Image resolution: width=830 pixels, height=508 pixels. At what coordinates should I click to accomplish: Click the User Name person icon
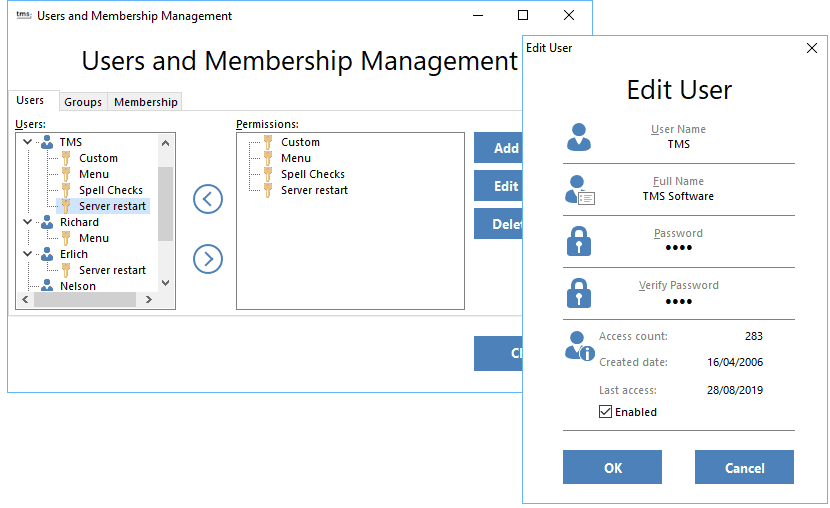[579, 137]
